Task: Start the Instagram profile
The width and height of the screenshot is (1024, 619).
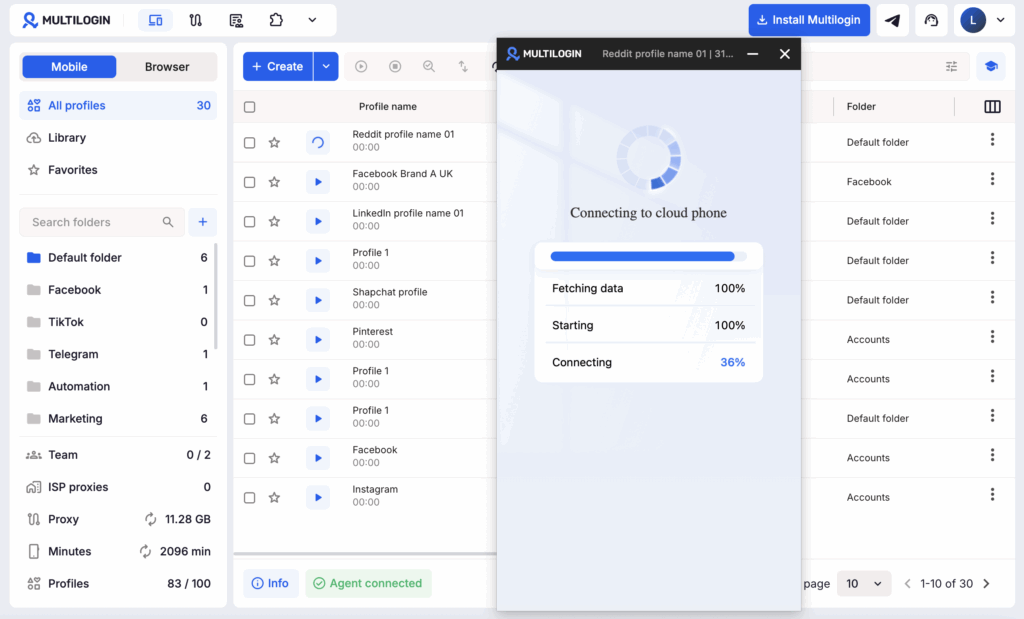Action: coord(318,498)
